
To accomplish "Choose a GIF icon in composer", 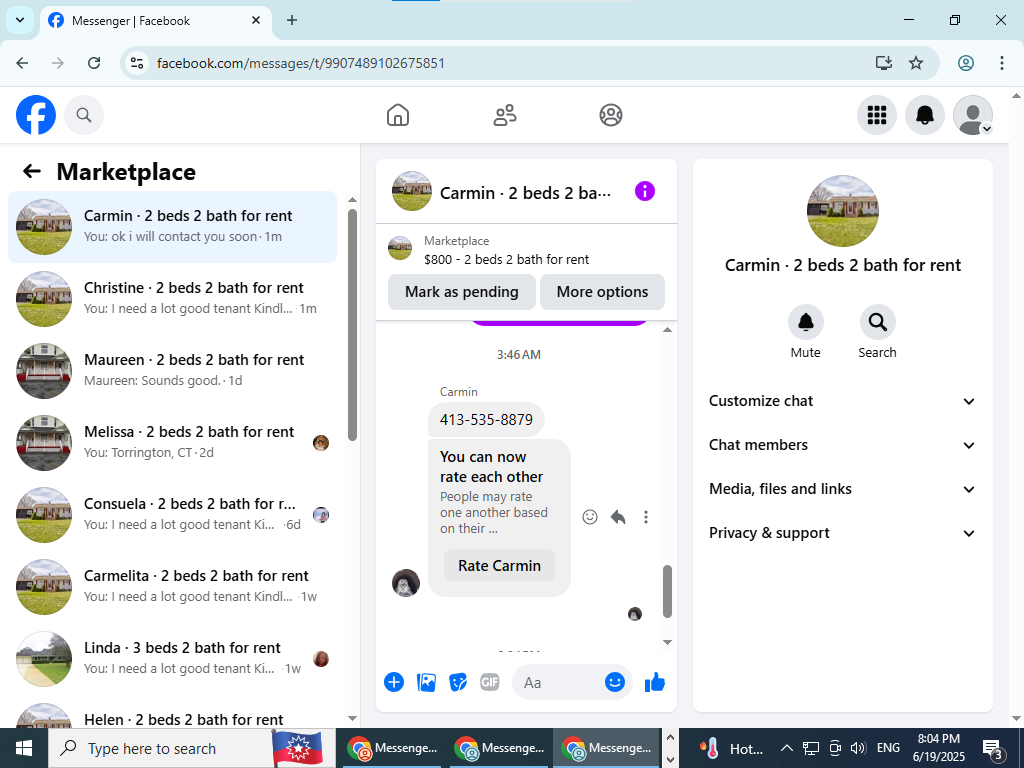I will tap(490, 682).
